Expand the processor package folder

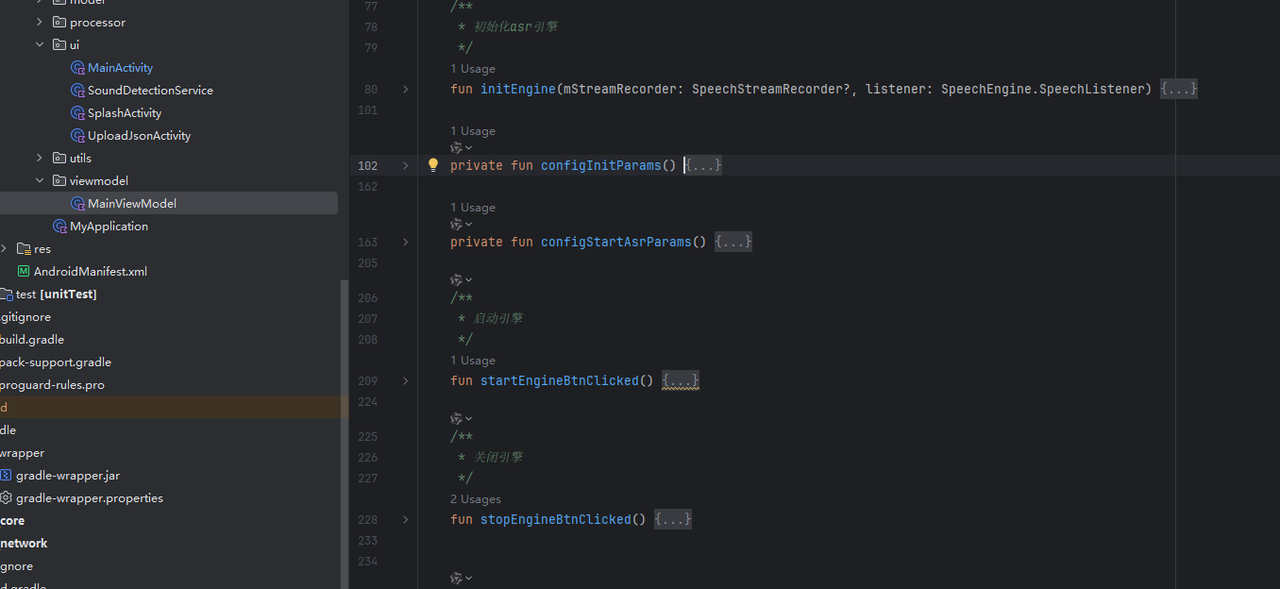[40, 22]
